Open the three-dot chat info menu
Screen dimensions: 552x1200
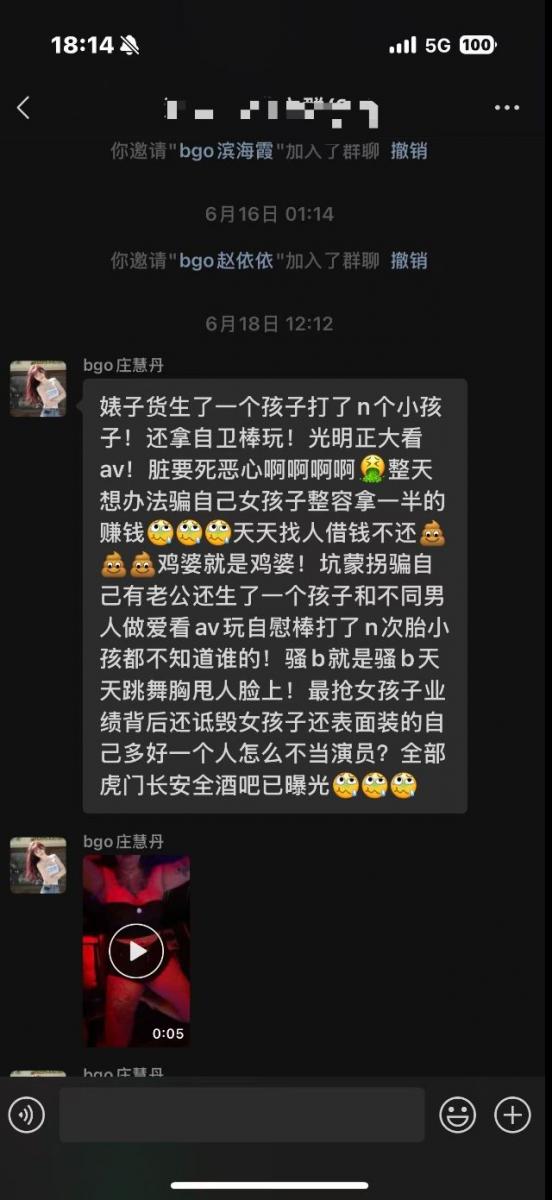(507, 108)
